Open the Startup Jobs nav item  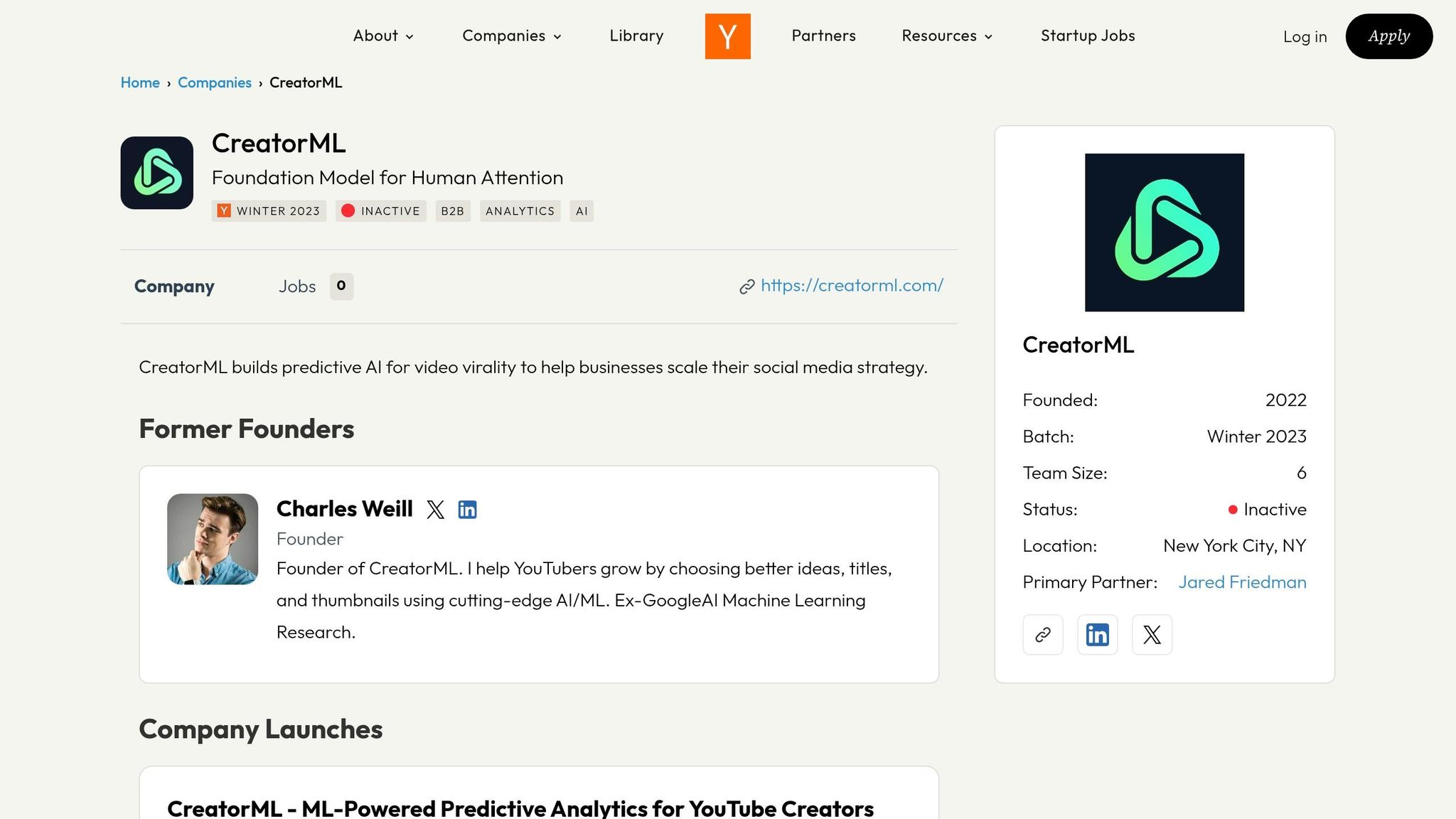(1088, 36)
